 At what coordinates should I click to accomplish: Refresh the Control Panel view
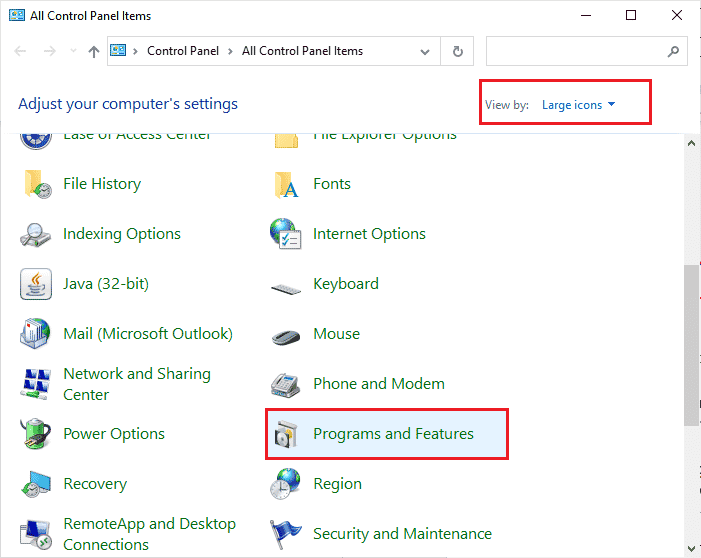tap(457, 51)
